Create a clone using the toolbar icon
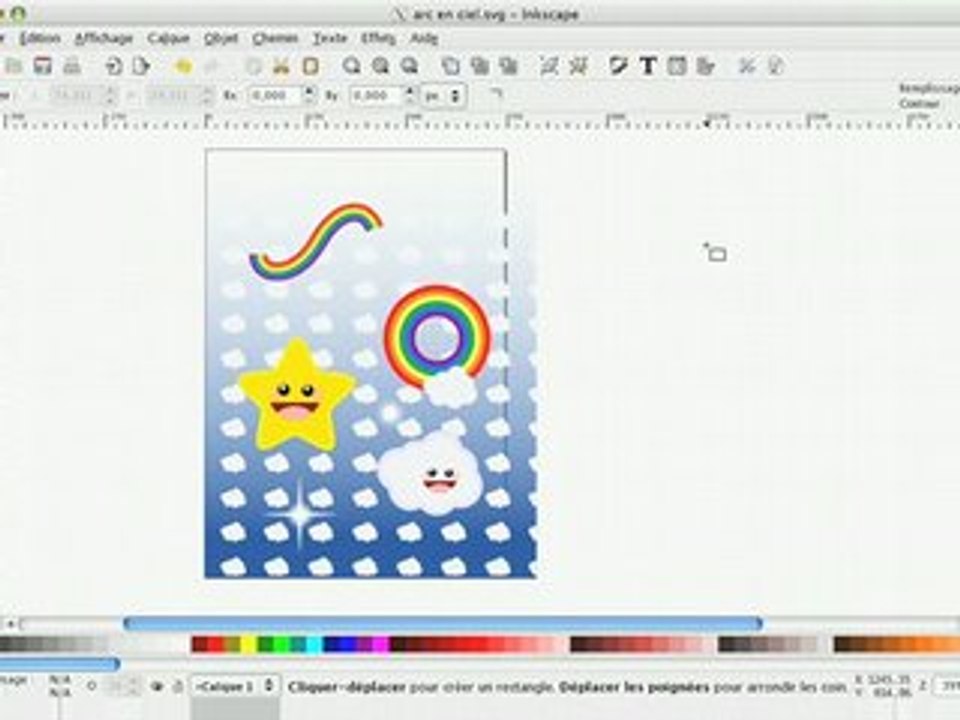The height and width of the screenshot is (720, 960). pos(480,66)
